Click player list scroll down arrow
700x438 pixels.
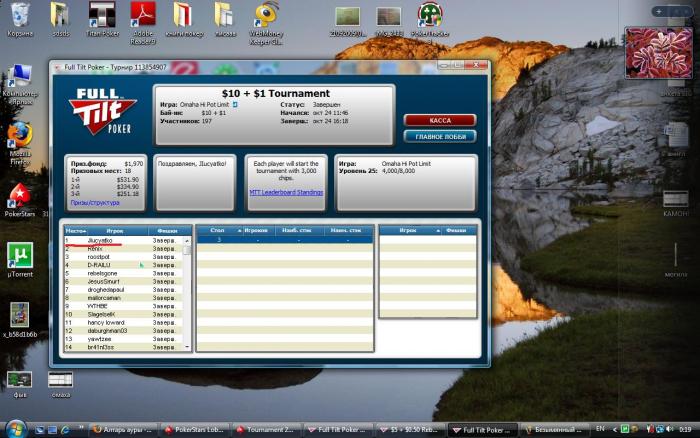click(187, 347)
